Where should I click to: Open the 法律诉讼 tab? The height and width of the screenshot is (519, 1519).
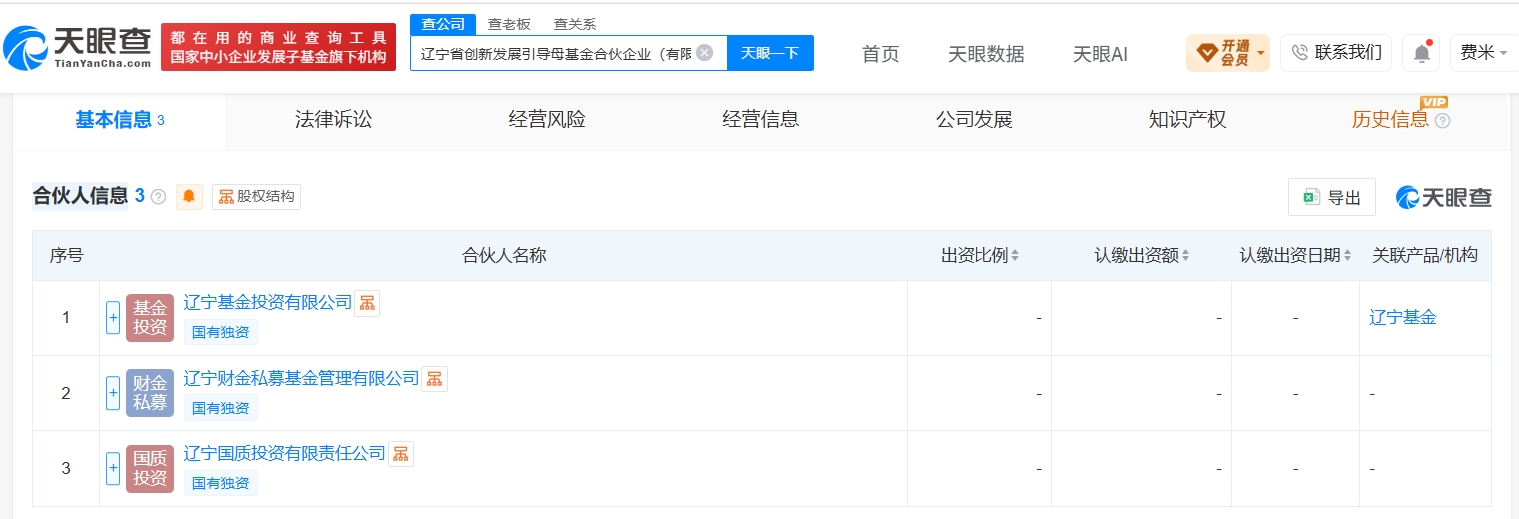pos(333,120)
